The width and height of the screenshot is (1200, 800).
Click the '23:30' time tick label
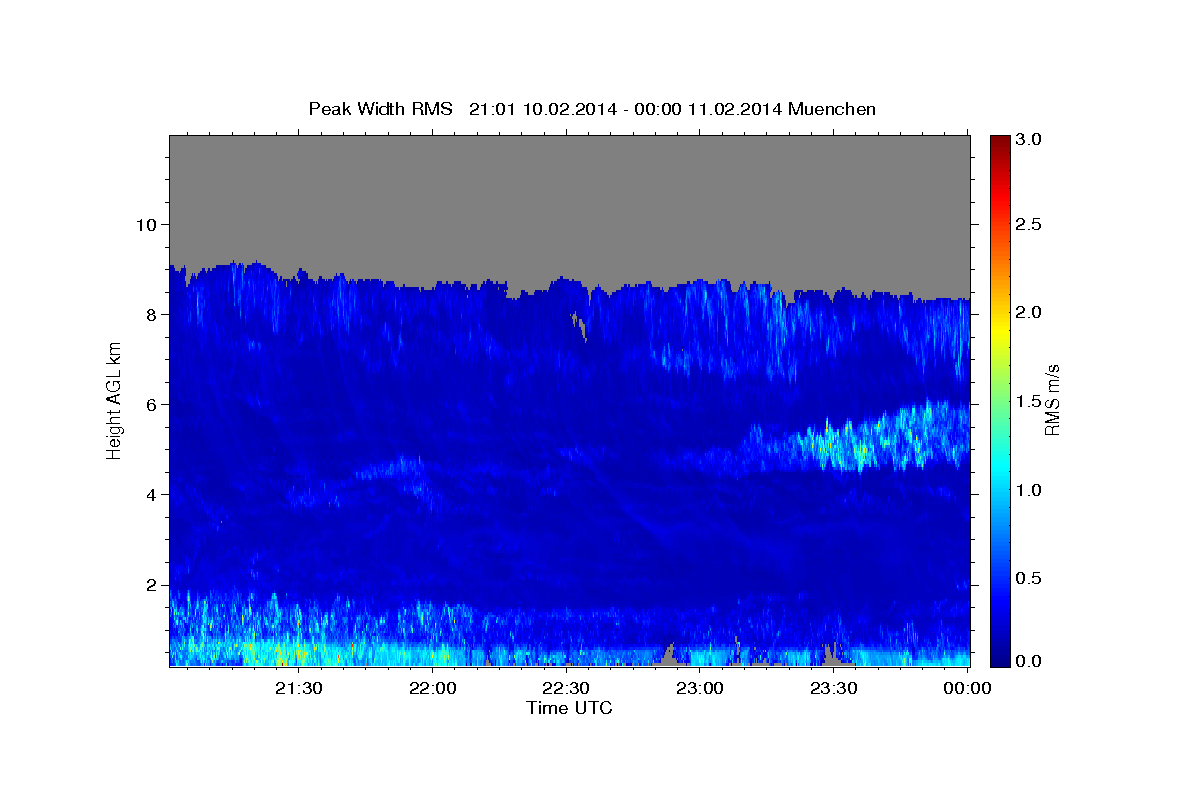coord(833,688)
